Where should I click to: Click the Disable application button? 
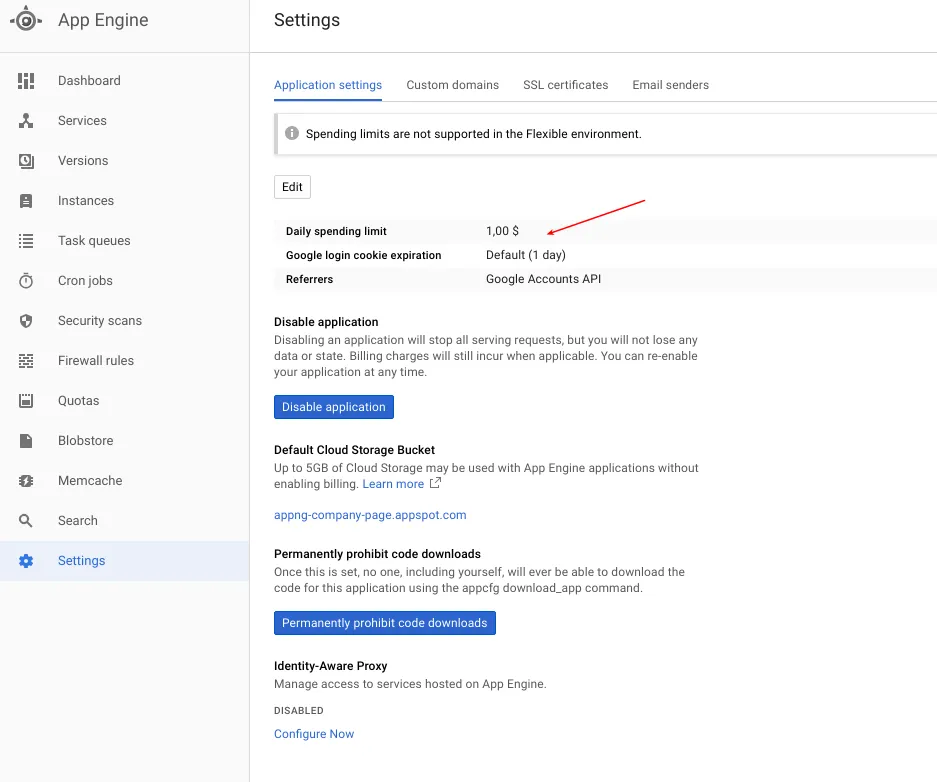pyautogui.click(x=333, y=407)
